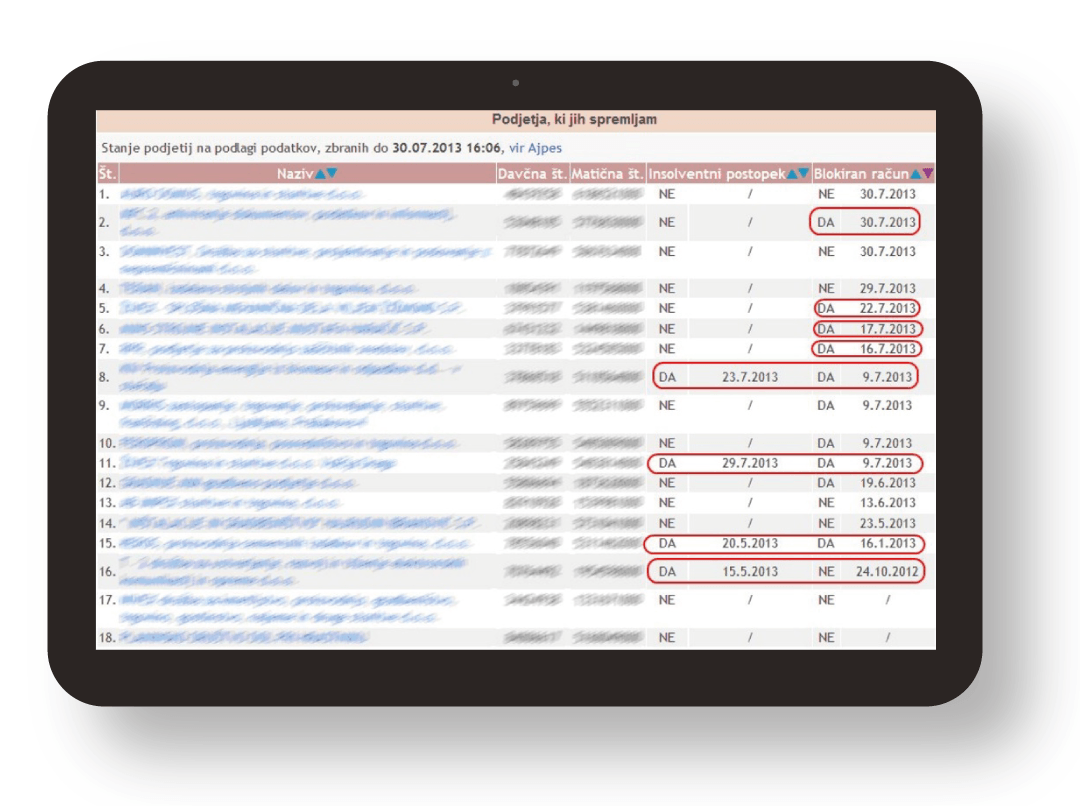Viewport: 1080px width, 806px height.
Task: Open the 'vir Ajpes' source link
Action: click(535, 148)
